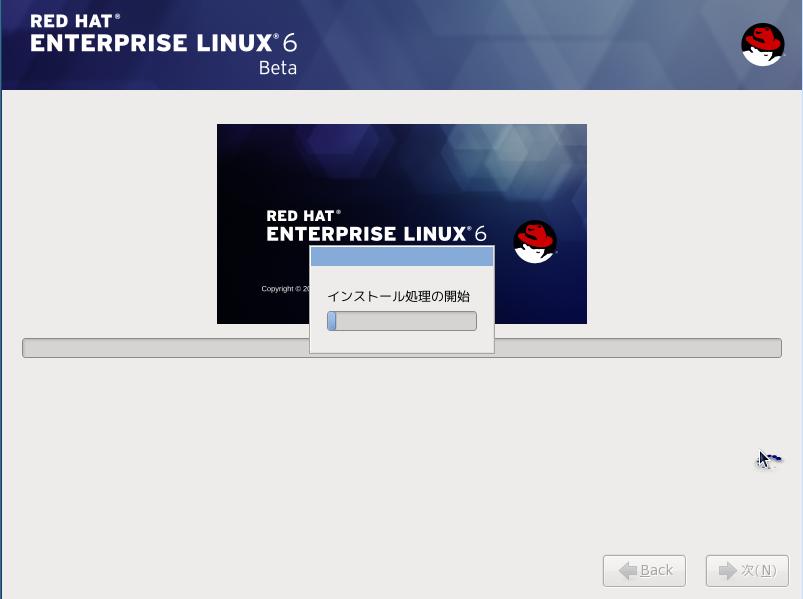This screenshot has width=803, height=599.
Task: Click the main installation progress bar
Action: click(x=402, y=348)
